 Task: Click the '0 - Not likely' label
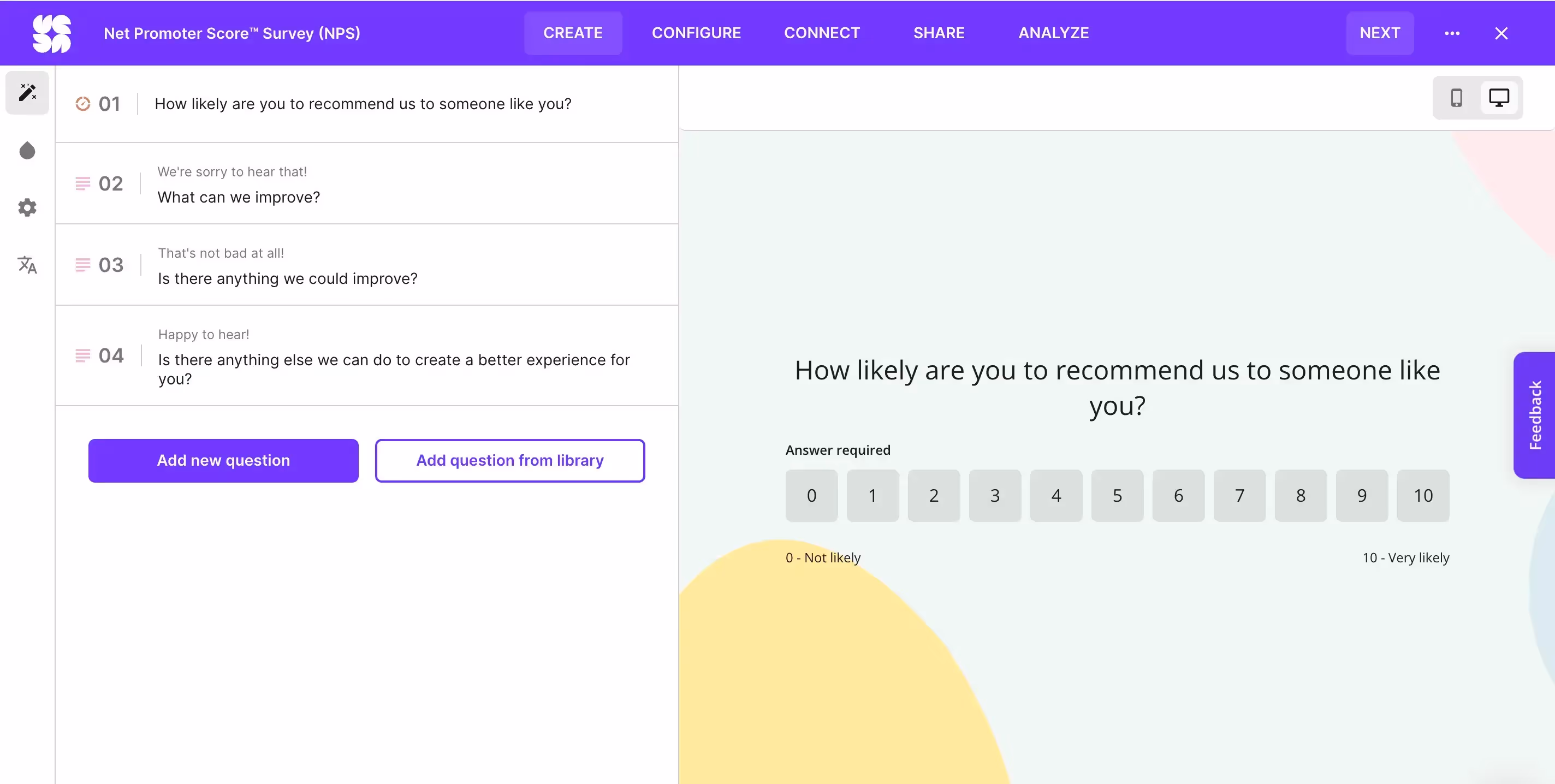pyautogui.click(x=823, y=557)
